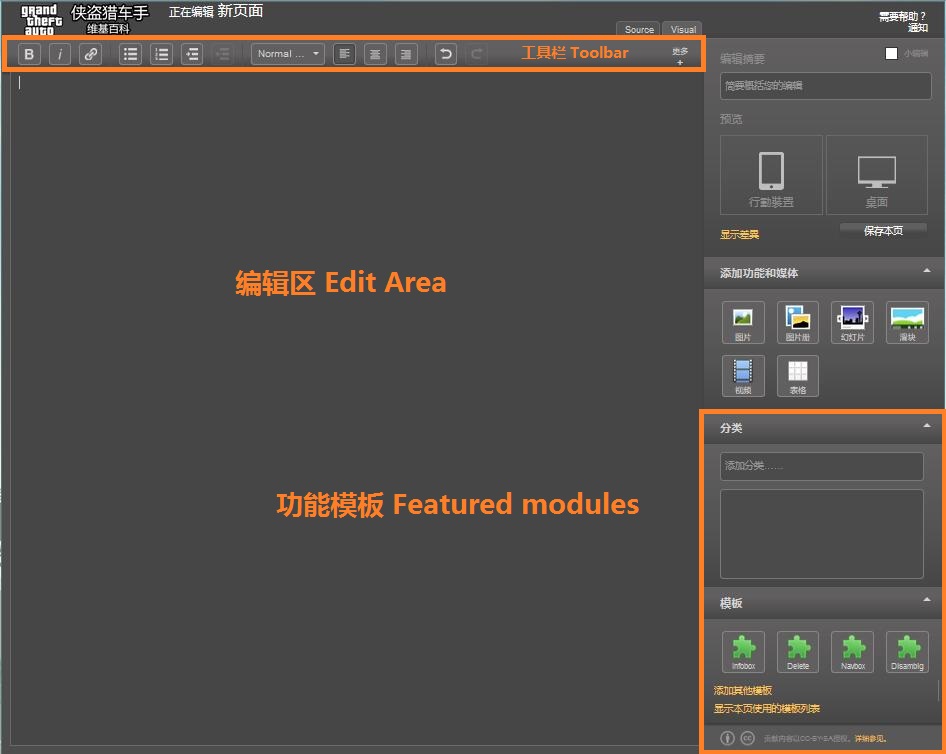Insert the Navbox template
This screenshot has height=754, width=946.
852,652
